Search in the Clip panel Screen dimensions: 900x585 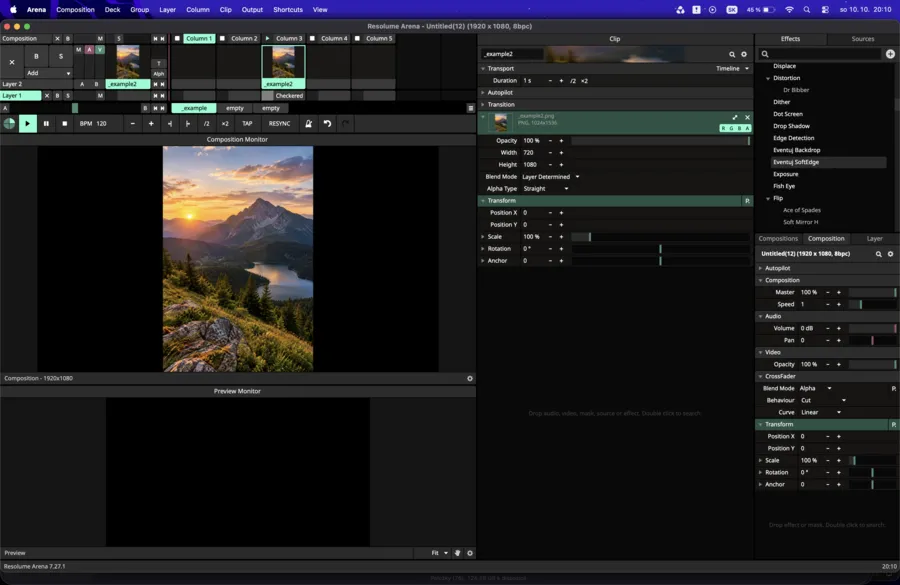pyautogui.click(x=732, y=54)
